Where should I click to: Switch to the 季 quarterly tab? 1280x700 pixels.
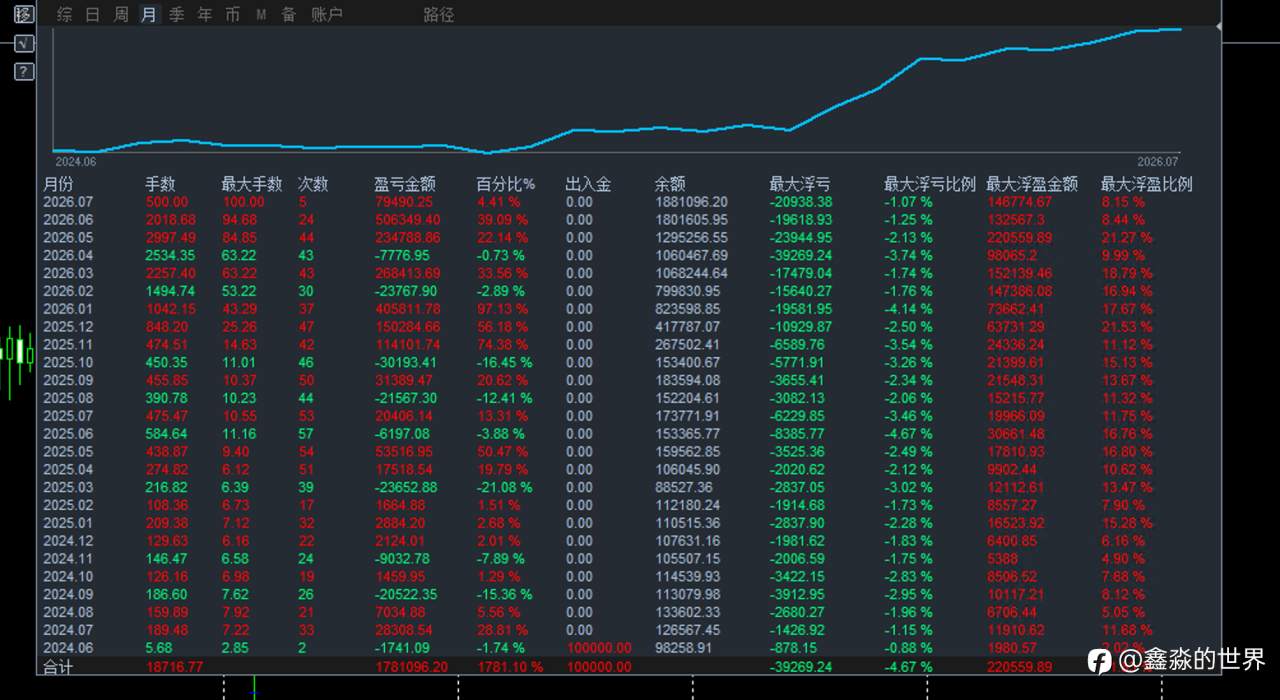click(x=177, y=15)
